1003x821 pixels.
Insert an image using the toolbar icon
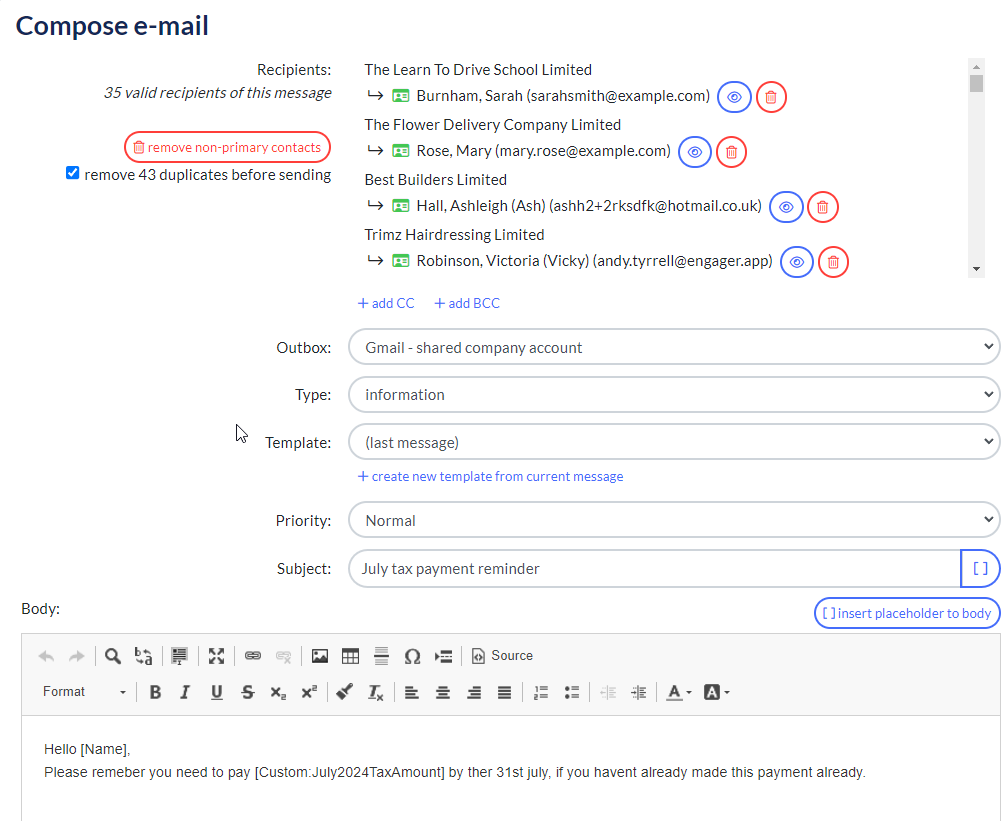click(x=319, y=656)
